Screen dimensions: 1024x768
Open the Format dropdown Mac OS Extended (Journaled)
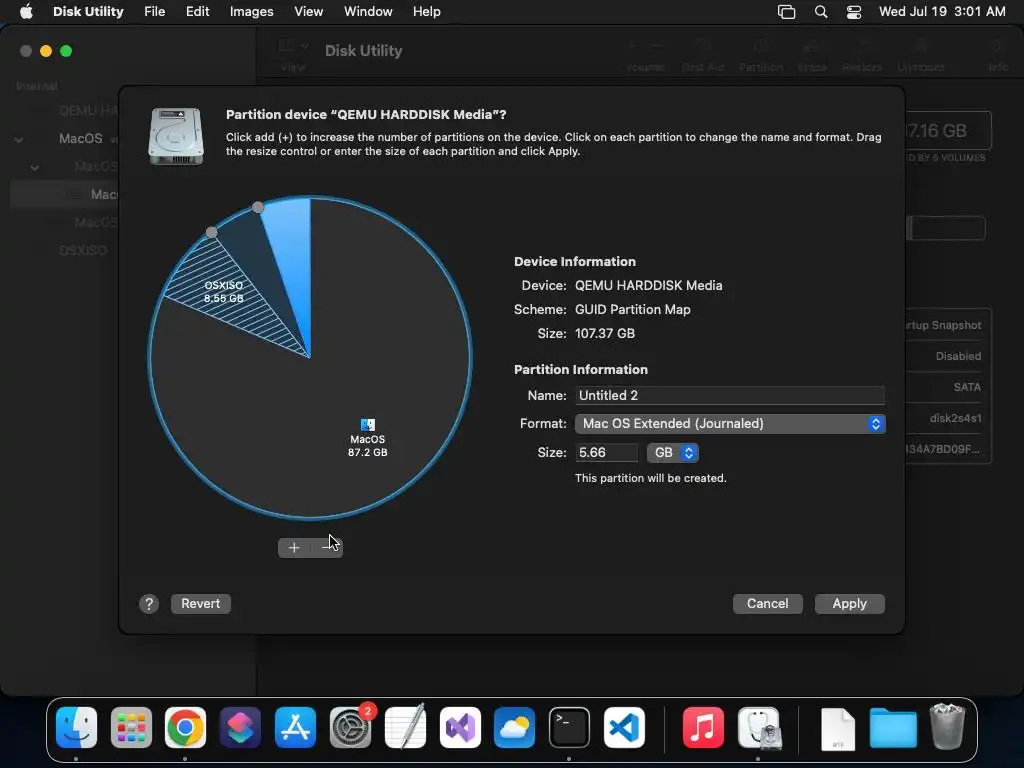729,423
